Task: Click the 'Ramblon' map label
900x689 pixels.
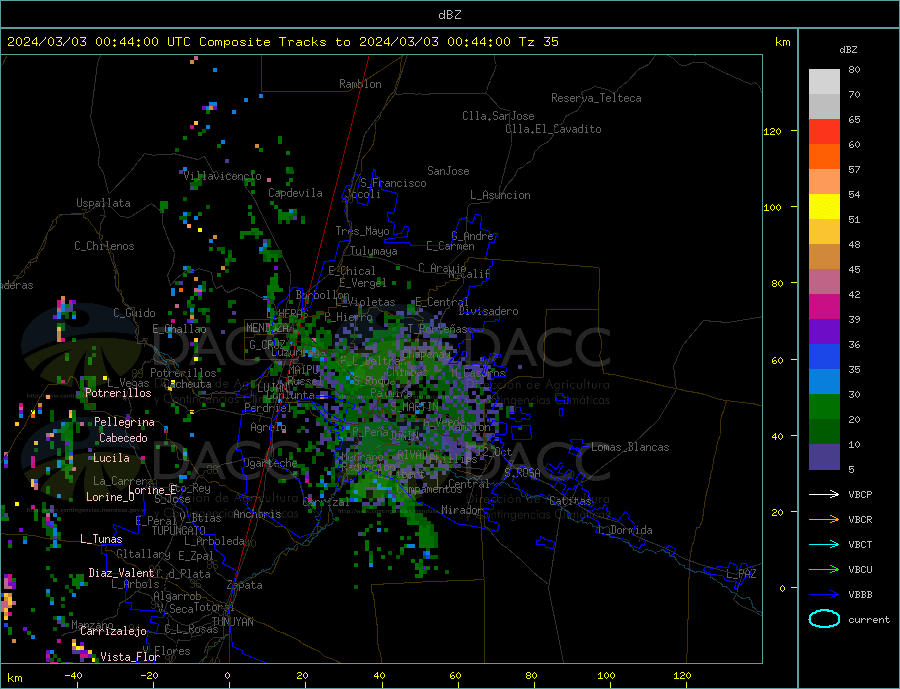Action: (360, 84)
